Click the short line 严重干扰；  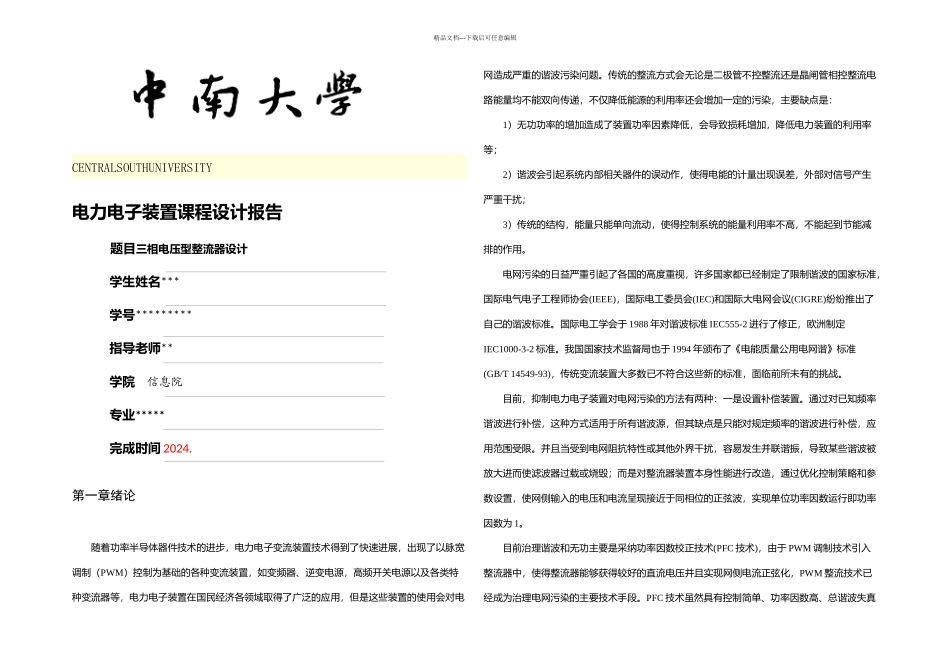(x=505, y=199)
